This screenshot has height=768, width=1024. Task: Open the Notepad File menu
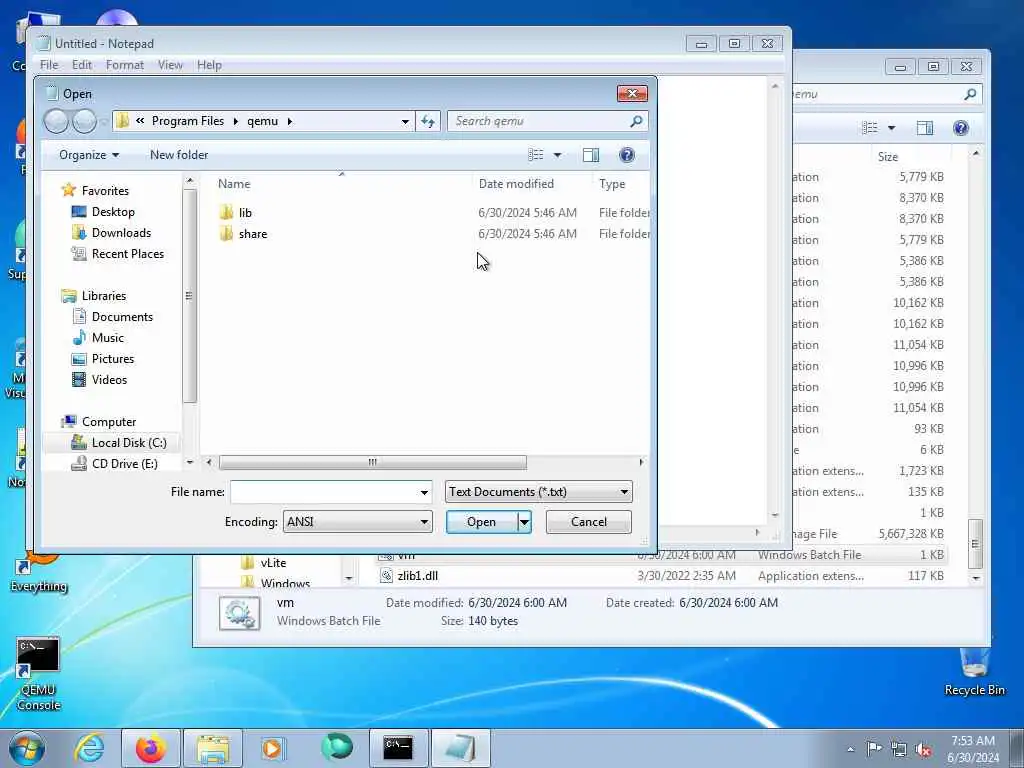point(49,65)
